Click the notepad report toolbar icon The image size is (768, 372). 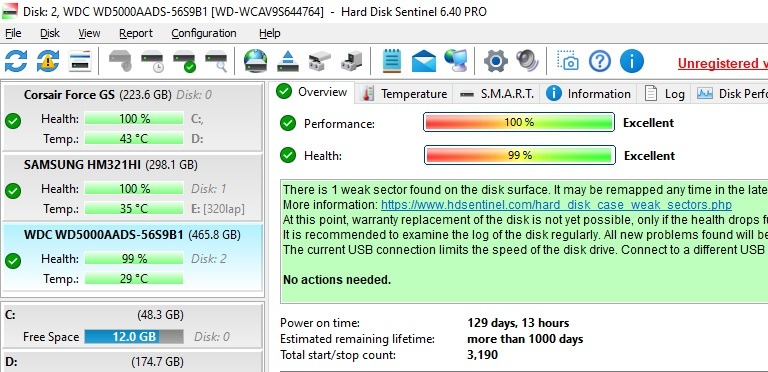tap(391, 62)
